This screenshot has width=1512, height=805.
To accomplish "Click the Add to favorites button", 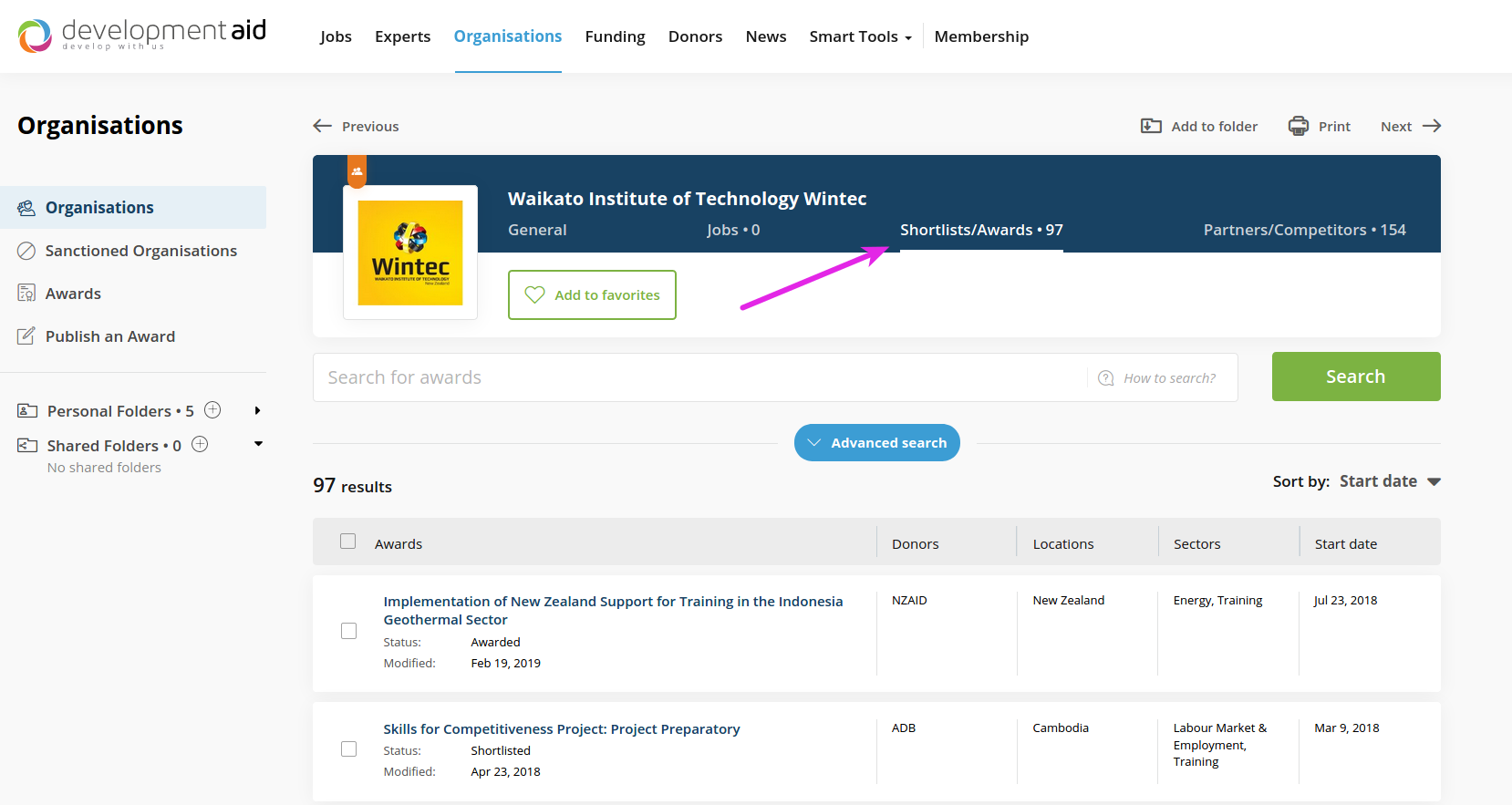I will pyautogui.click(x=592, y=295).
